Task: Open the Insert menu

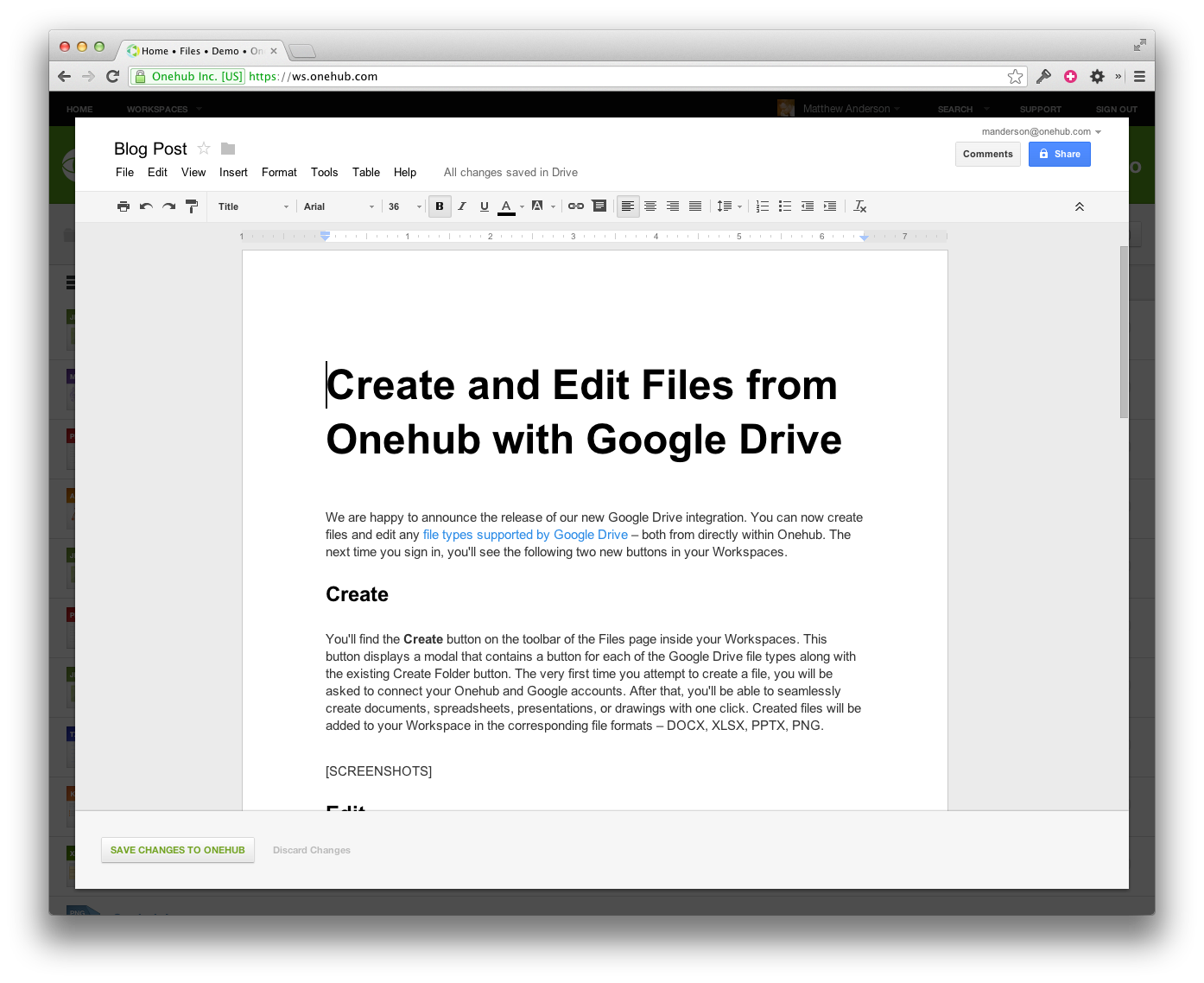Action: coord(233,173)
